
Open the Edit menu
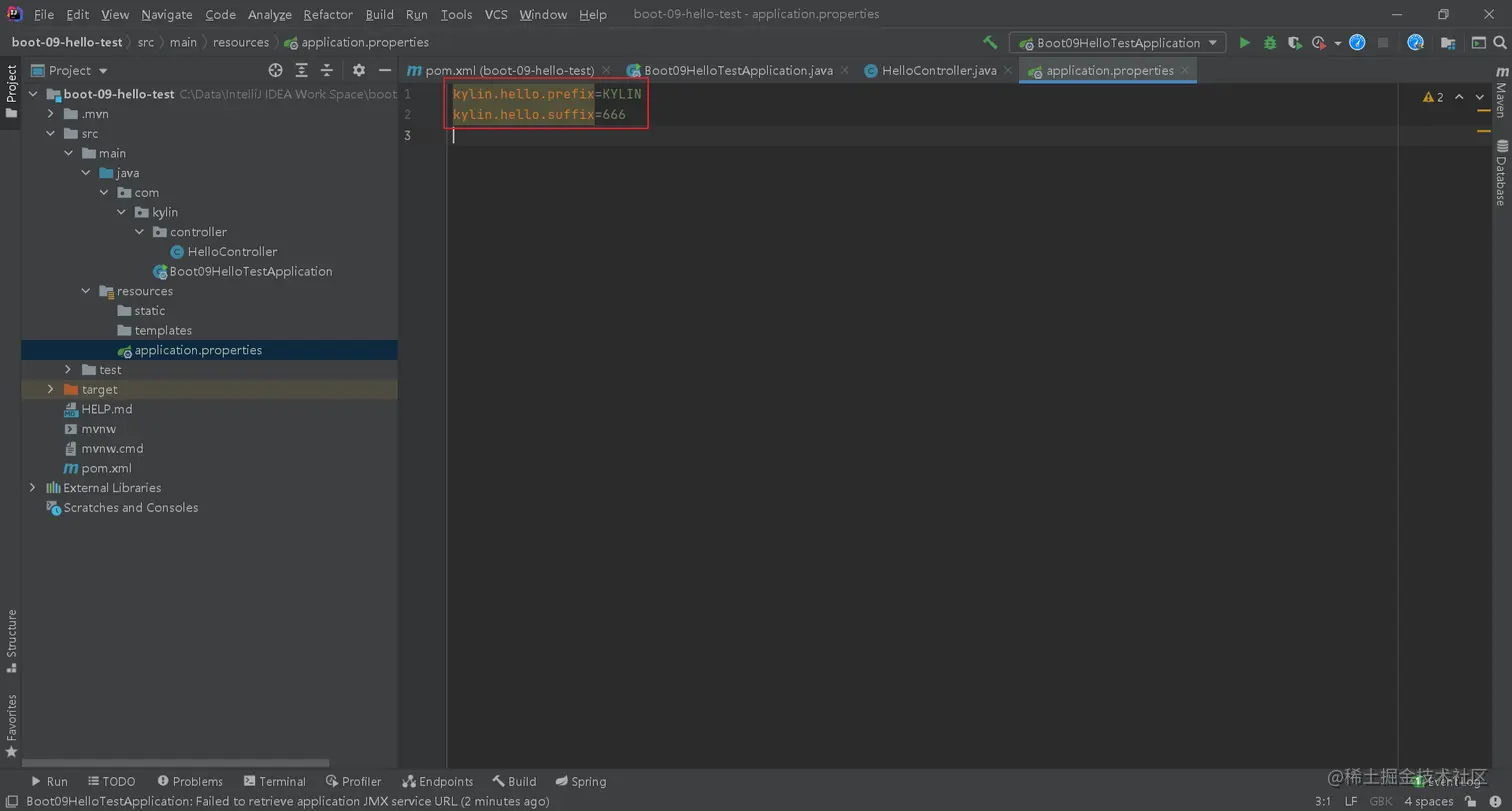click(77, 15)
